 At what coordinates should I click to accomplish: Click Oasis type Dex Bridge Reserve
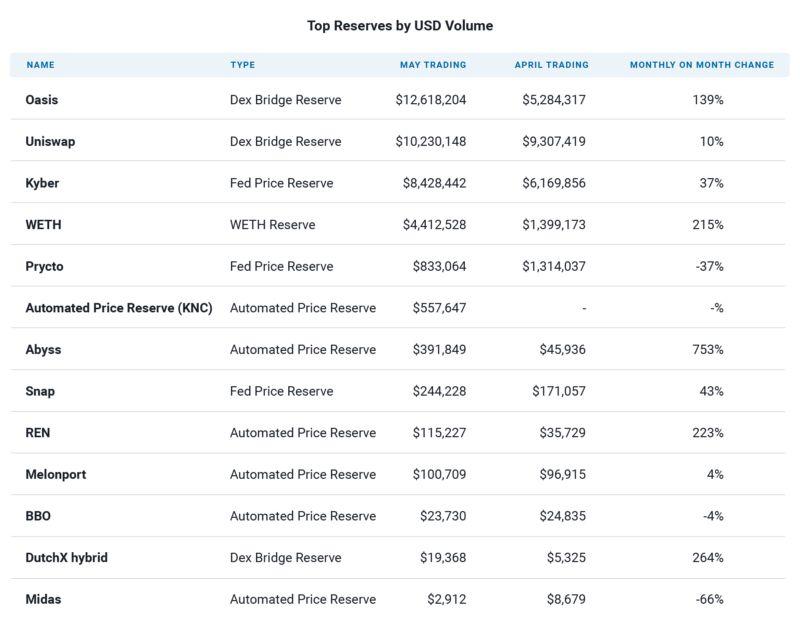[x=285, y=99]
